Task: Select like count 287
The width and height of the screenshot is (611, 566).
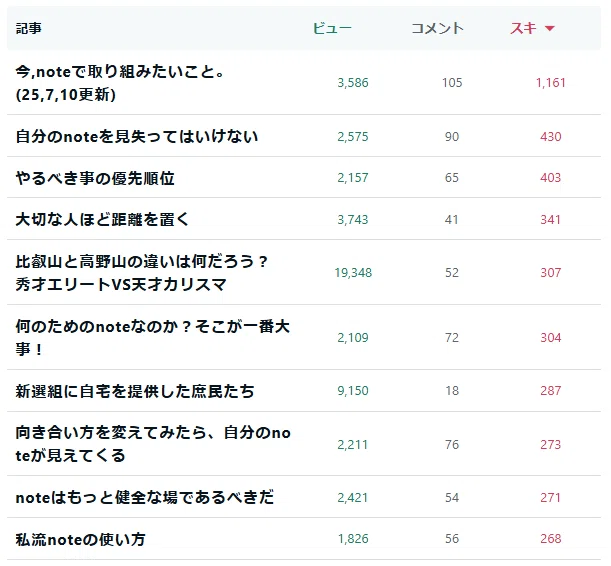Action: [x=551, y=391]
